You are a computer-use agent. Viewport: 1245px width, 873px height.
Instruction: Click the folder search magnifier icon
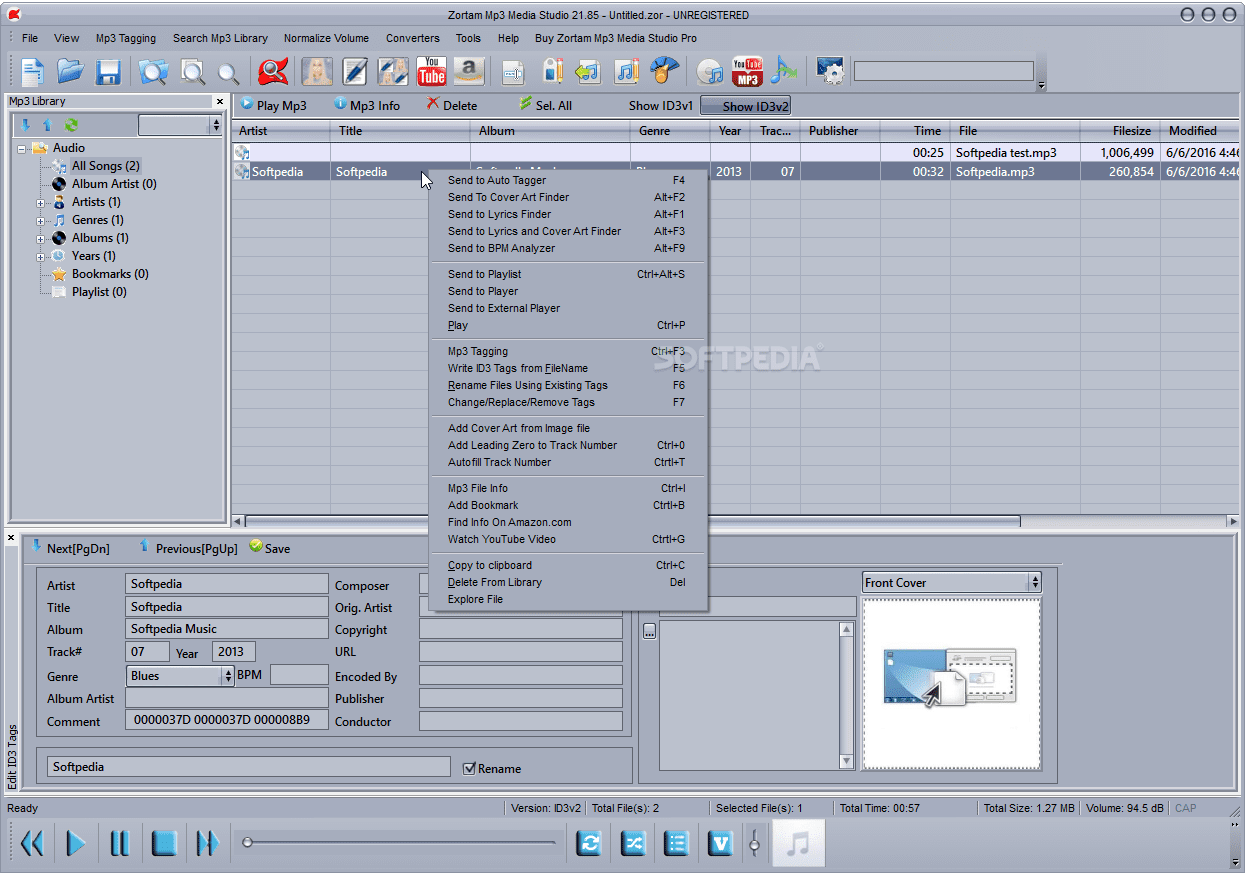tap(153, 71)
